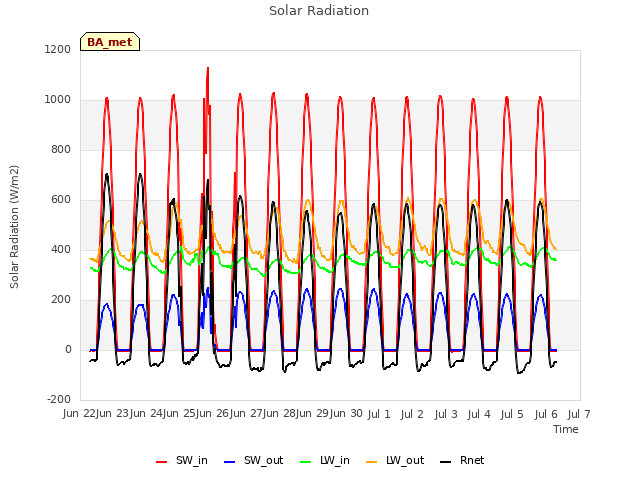The height and width of the screenshot is (480, 640).
Task: Toggle the Rnet legend entry
Action: click(462, 460)
